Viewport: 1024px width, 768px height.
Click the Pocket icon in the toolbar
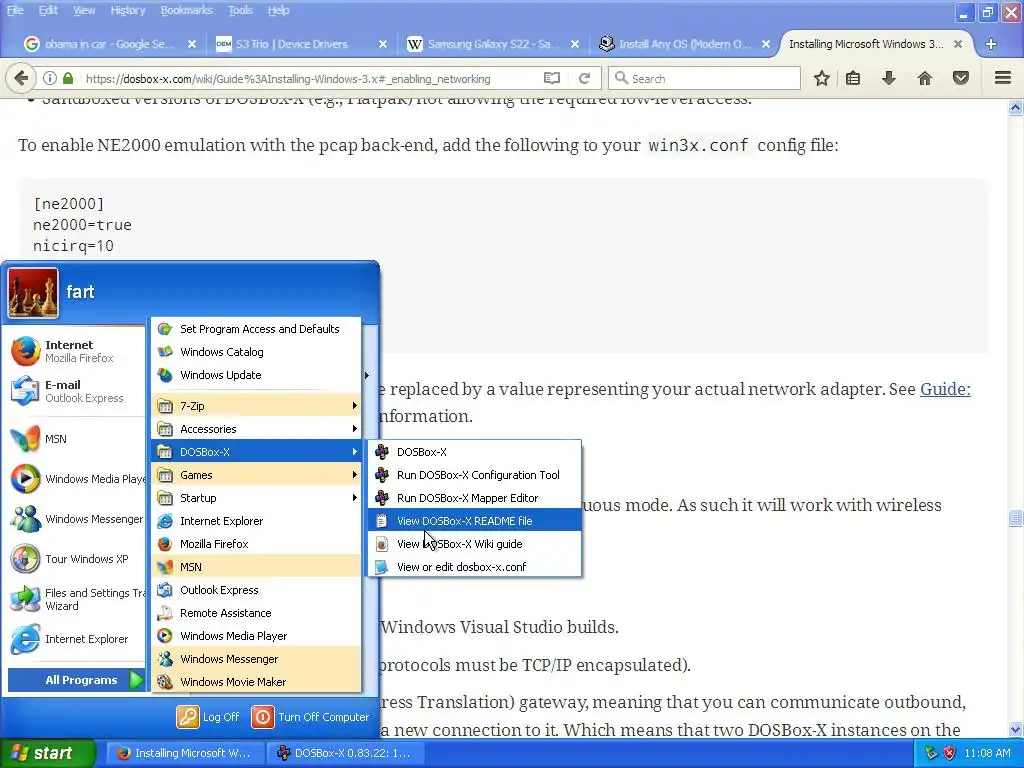tap(961, 78)
